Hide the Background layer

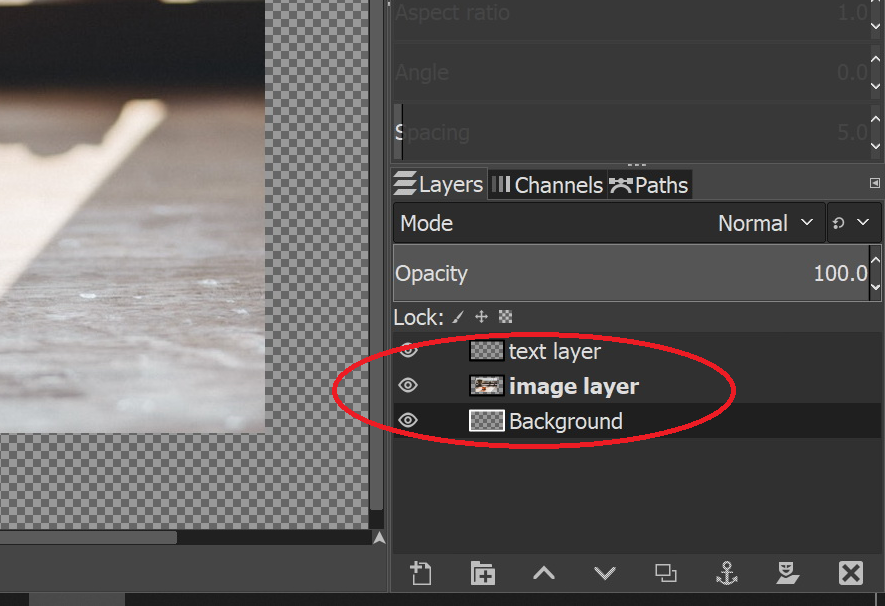[x=408, y=421]
